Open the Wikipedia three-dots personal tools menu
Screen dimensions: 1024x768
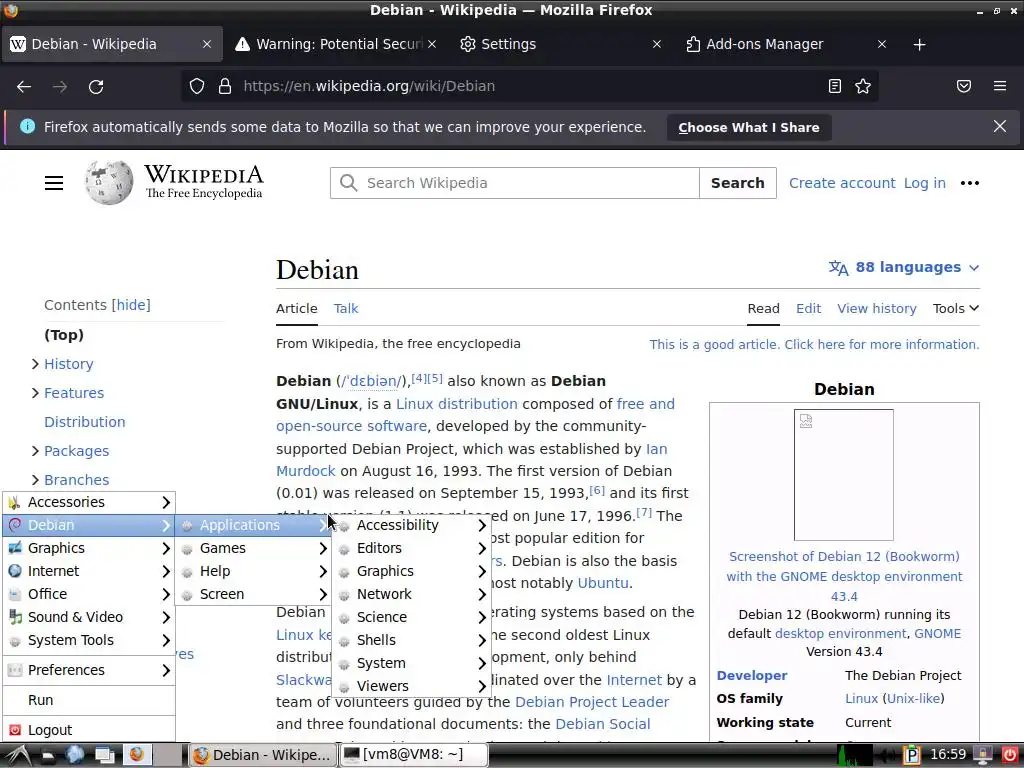(x=970, y=183)
